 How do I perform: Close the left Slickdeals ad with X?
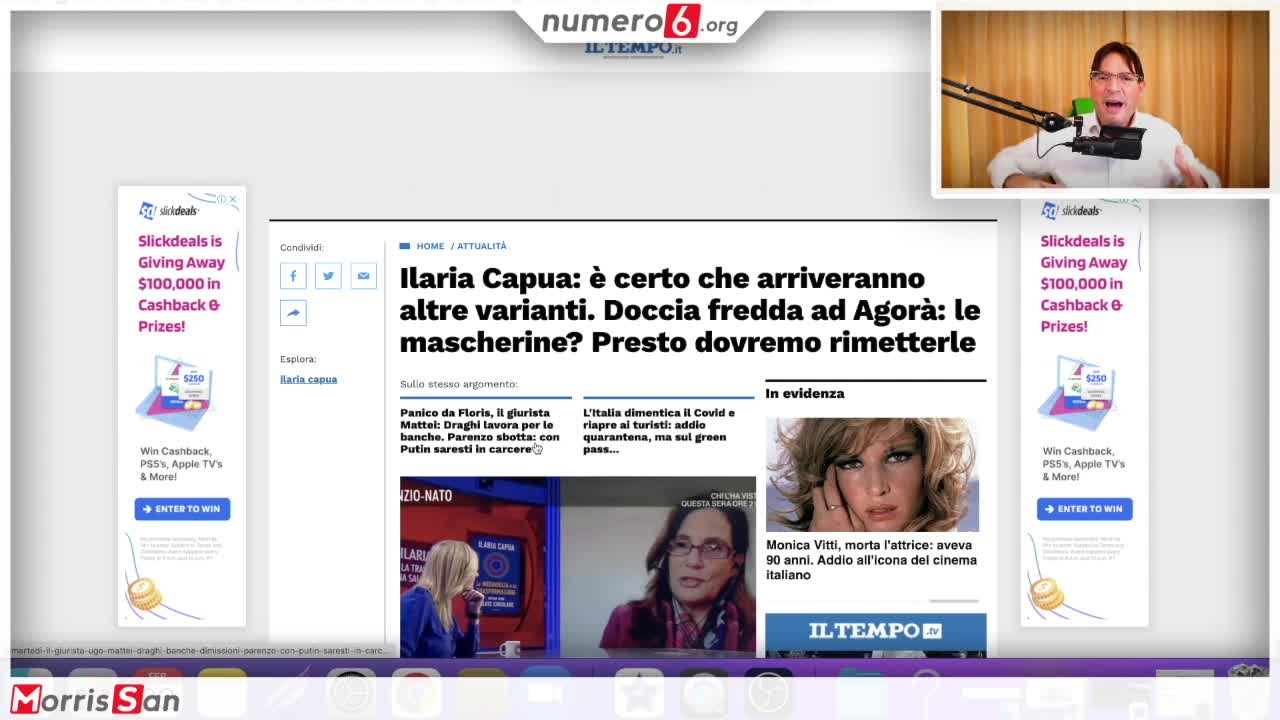point(233,199)
